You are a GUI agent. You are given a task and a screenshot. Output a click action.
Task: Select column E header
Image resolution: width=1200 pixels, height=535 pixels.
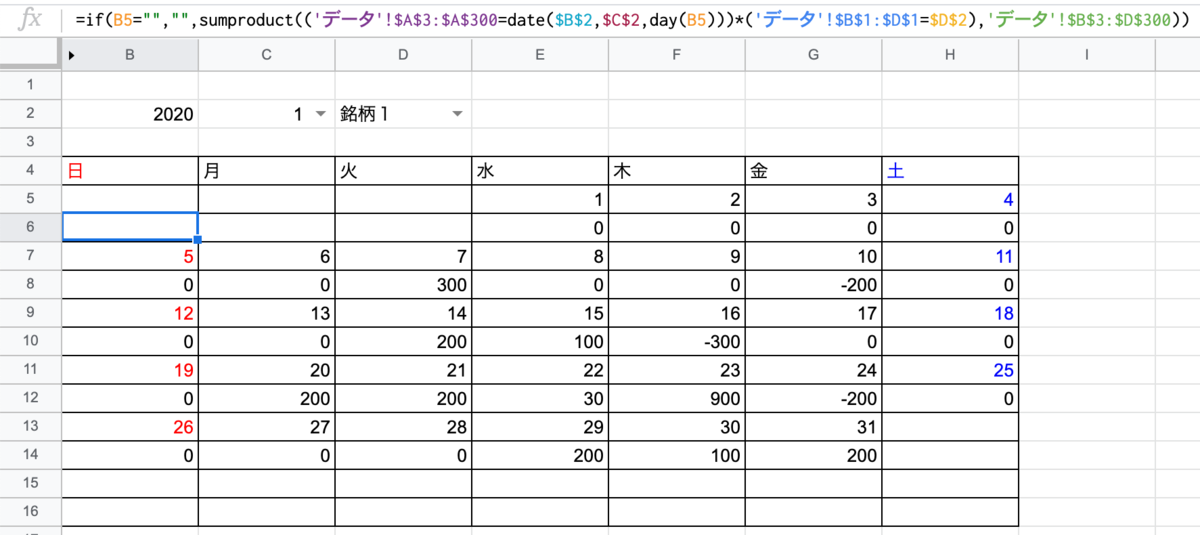pos(540,56)
